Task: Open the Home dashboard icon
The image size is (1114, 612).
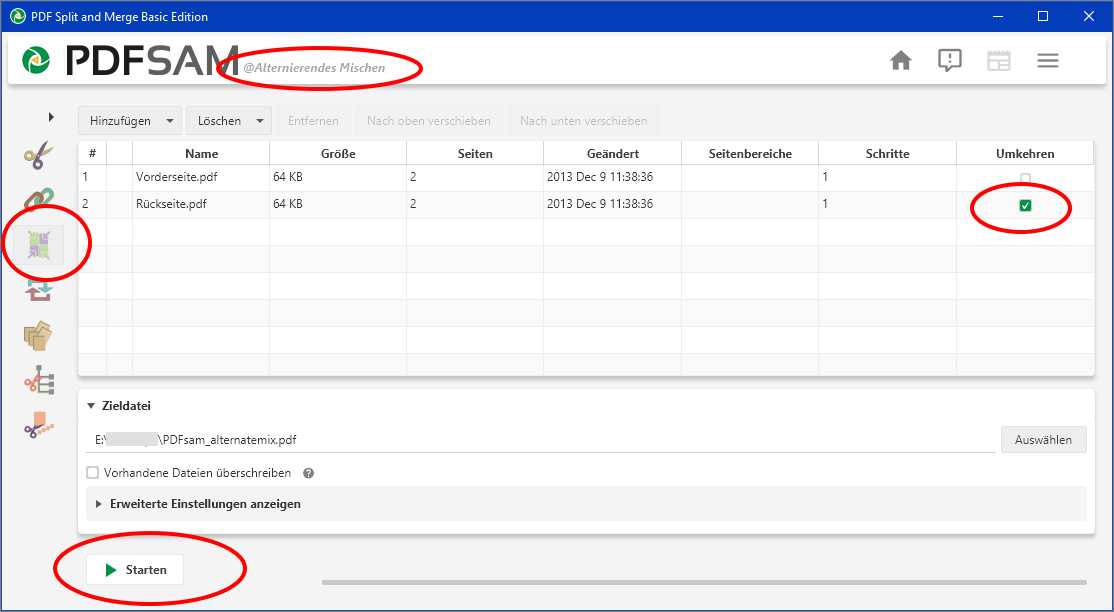Action: tap(901, 61)
